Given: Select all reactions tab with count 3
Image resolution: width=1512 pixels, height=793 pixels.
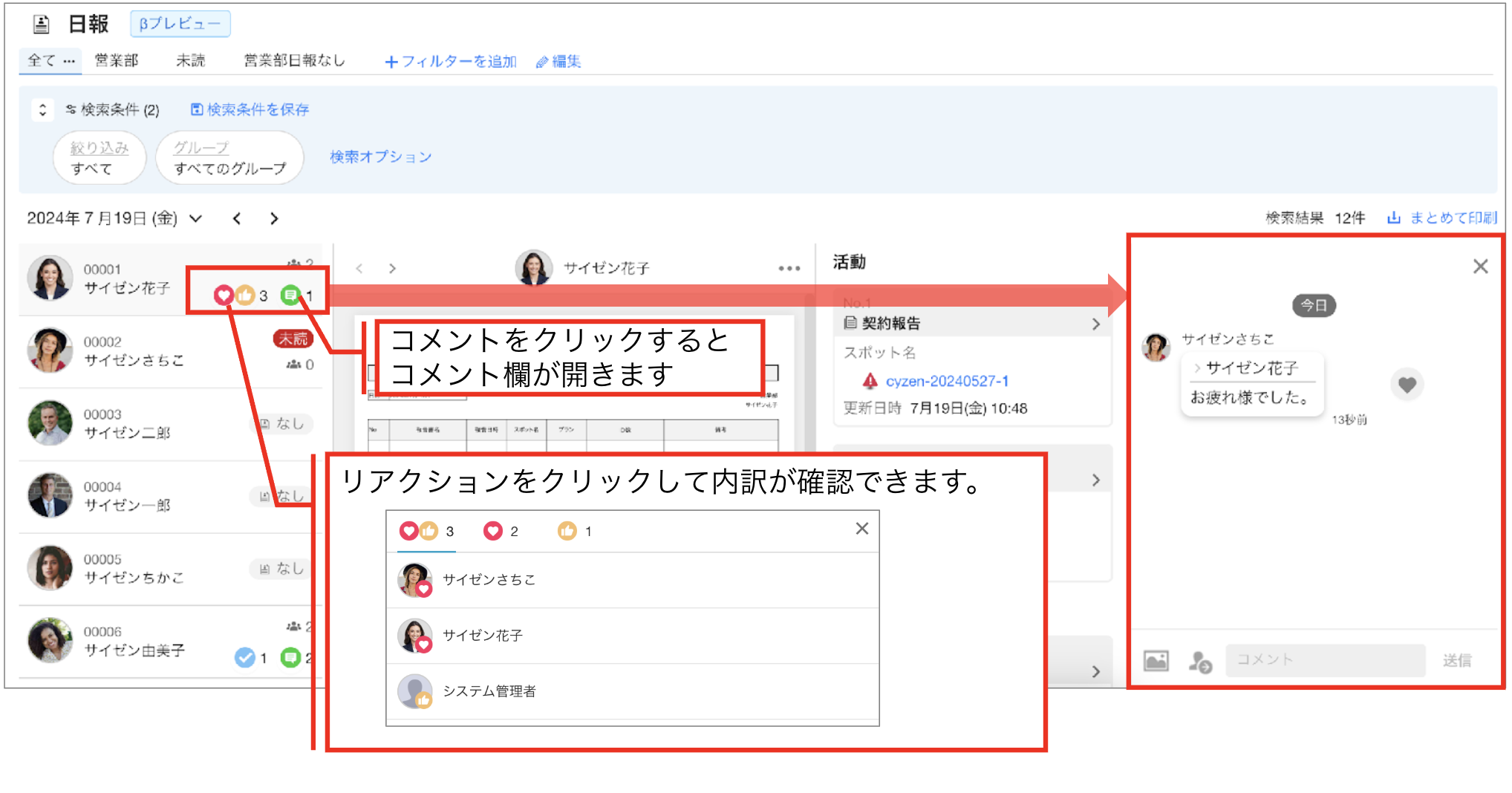Looking at the screenshot, I should (x=426, y=532).
